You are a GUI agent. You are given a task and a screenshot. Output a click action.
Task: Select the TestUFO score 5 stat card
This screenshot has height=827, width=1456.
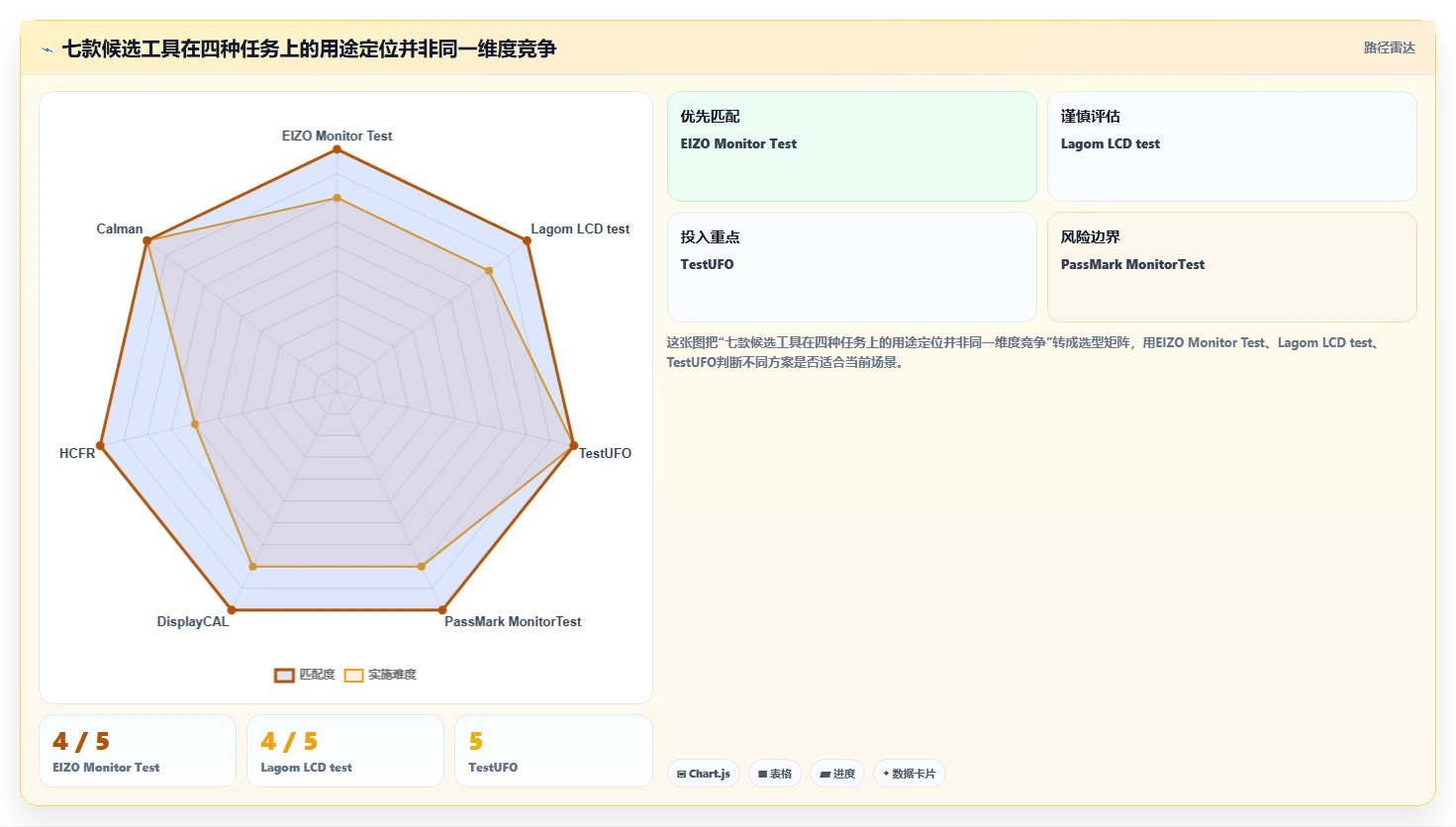coord(553,751)
